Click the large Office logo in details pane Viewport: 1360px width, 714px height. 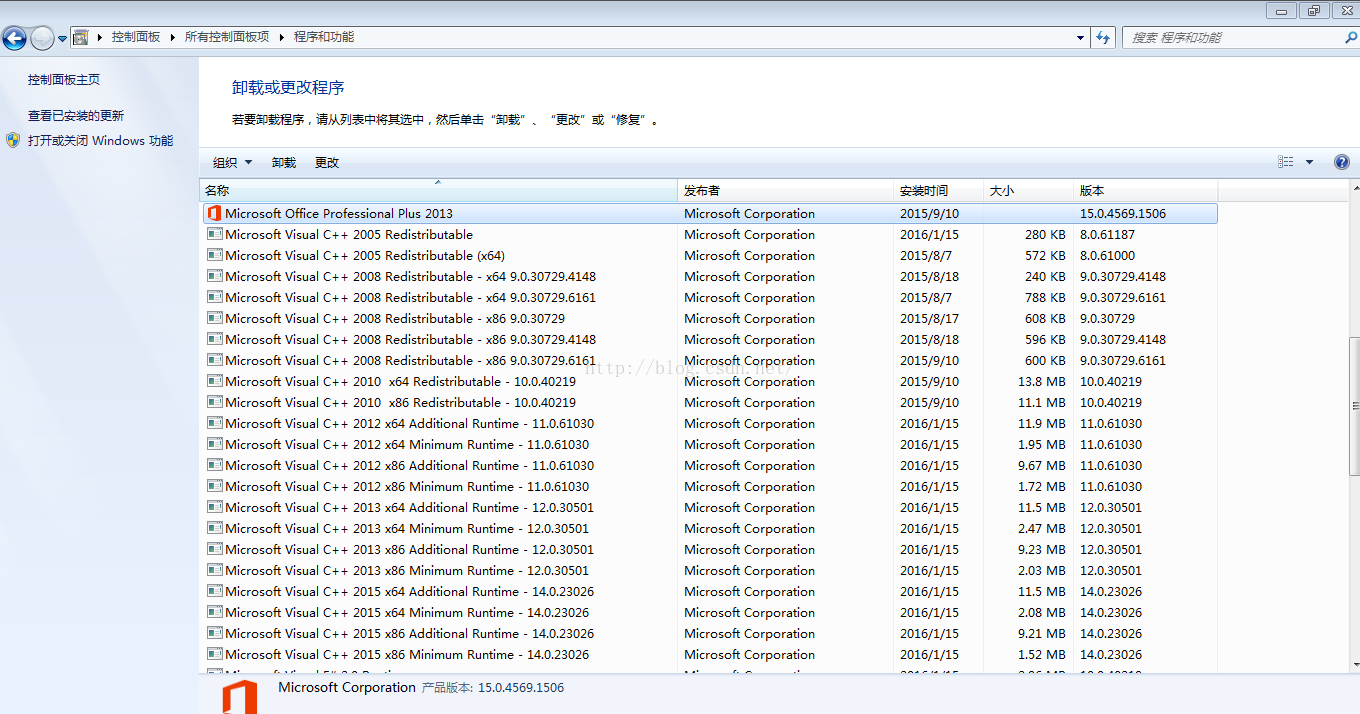[239, 697]
